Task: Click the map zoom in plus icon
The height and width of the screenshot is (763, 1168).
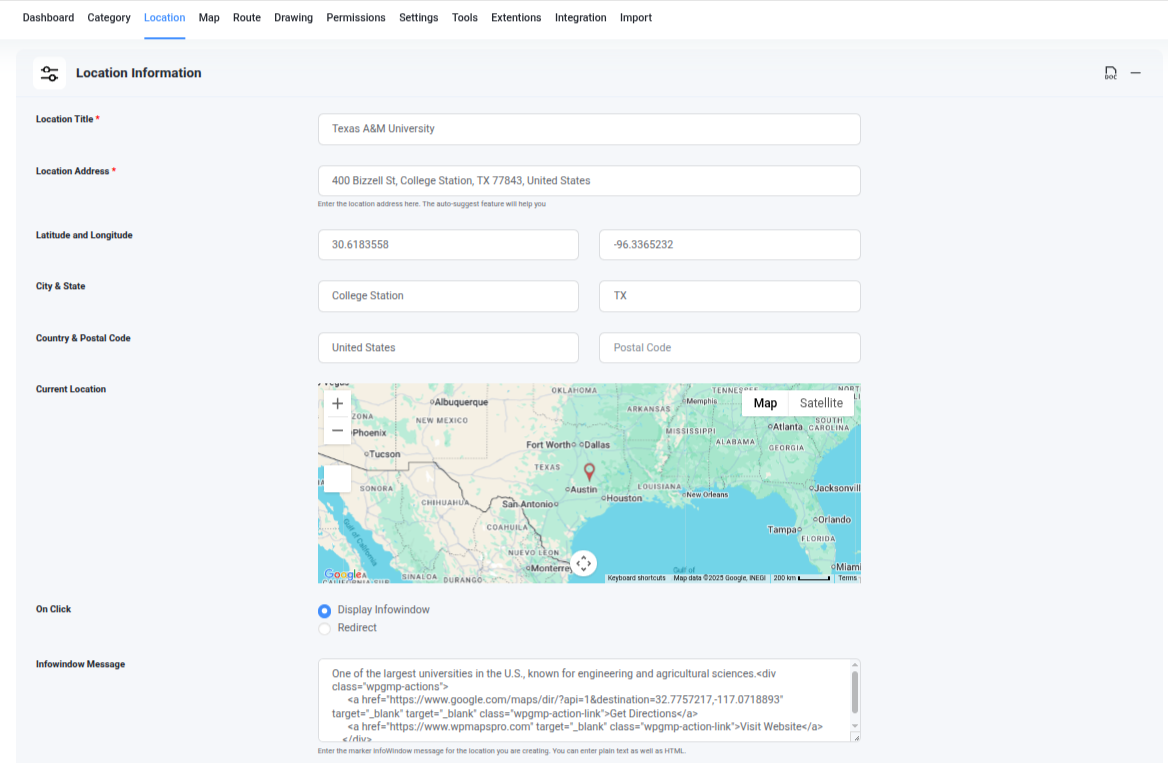Action: pos(337,403)
